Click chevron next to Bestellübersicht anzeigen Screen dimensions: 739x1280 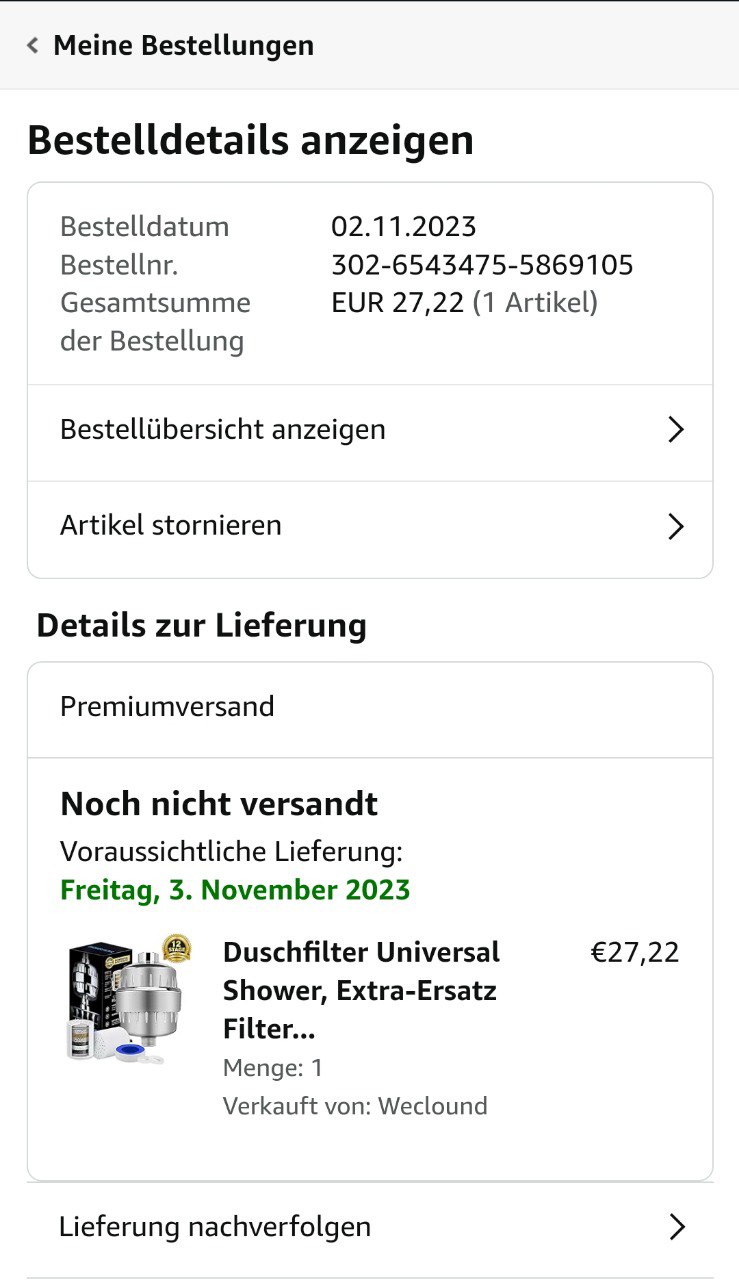(676, 430)
